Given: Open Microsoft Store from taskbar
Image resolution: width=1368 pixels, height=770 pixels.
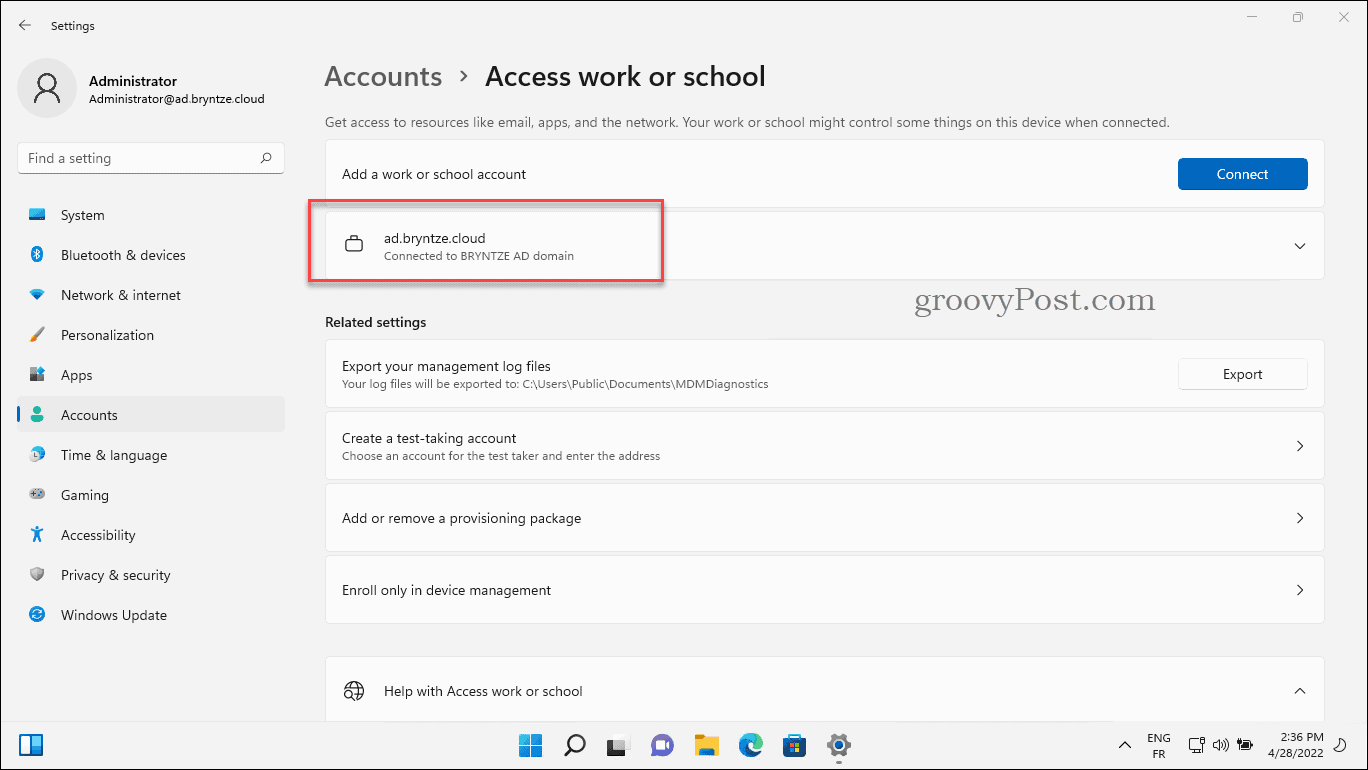Looking at the screenshot, I should 794,745.
